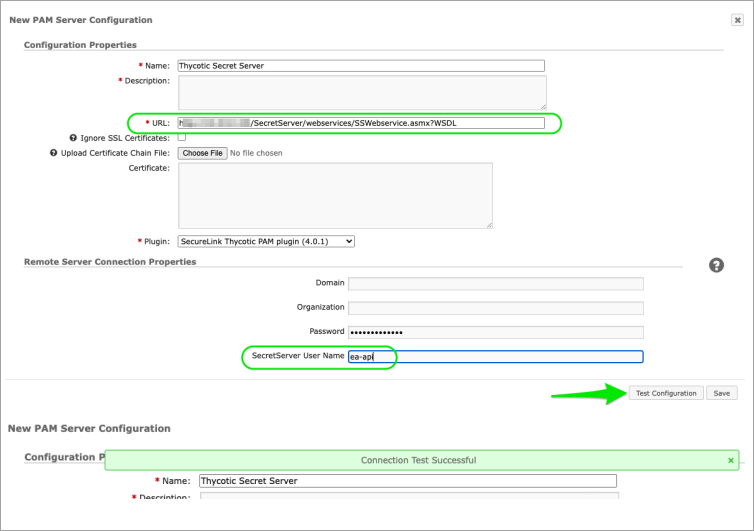
Task: Close the New PAM Server Configuration dialog
Action: click(737, 20)
